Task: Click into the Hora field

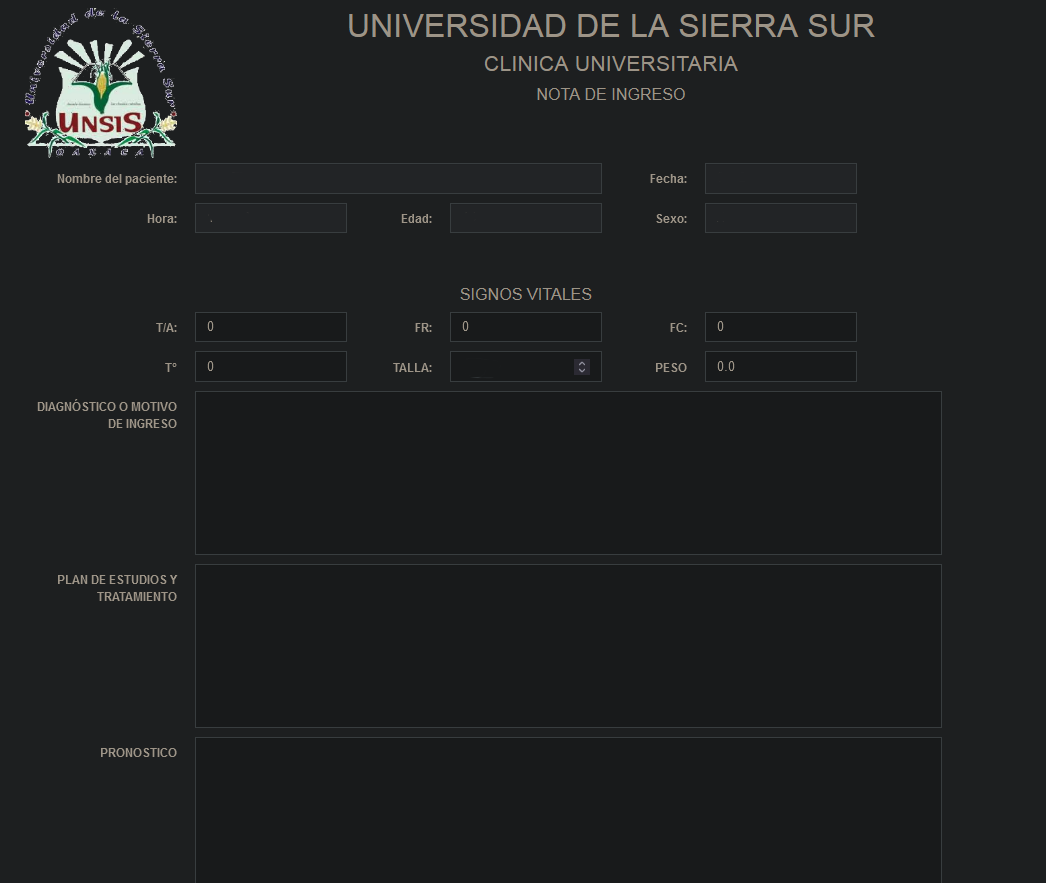Action: (271, 218)
